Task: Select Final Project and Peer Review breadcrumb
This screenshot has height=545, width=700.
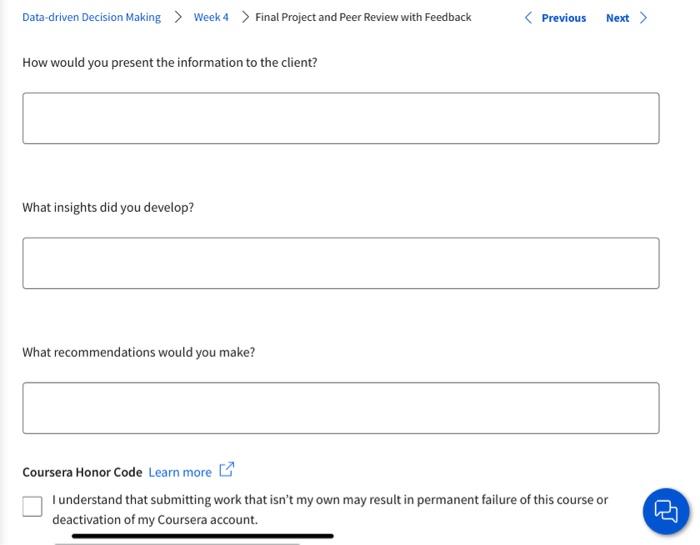Action: pos(363,17)
